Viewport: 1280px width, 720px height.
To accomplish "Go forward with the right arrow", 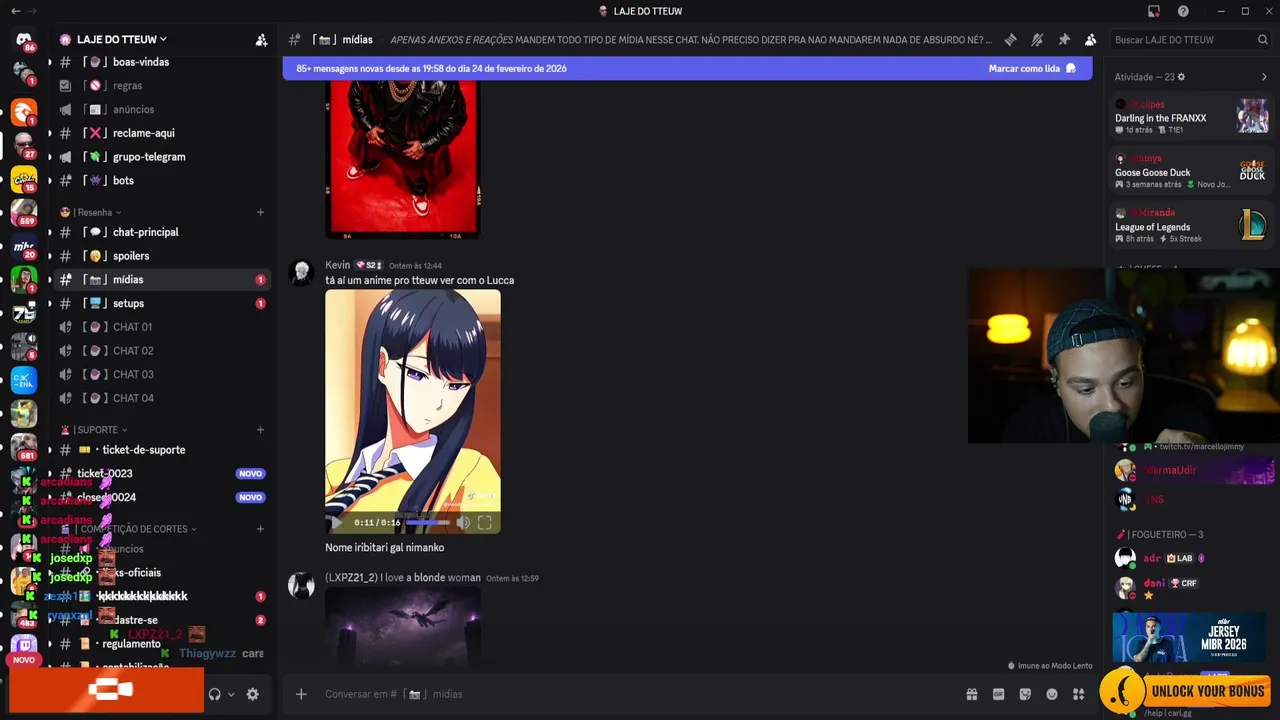I will [x=34, y=11].
